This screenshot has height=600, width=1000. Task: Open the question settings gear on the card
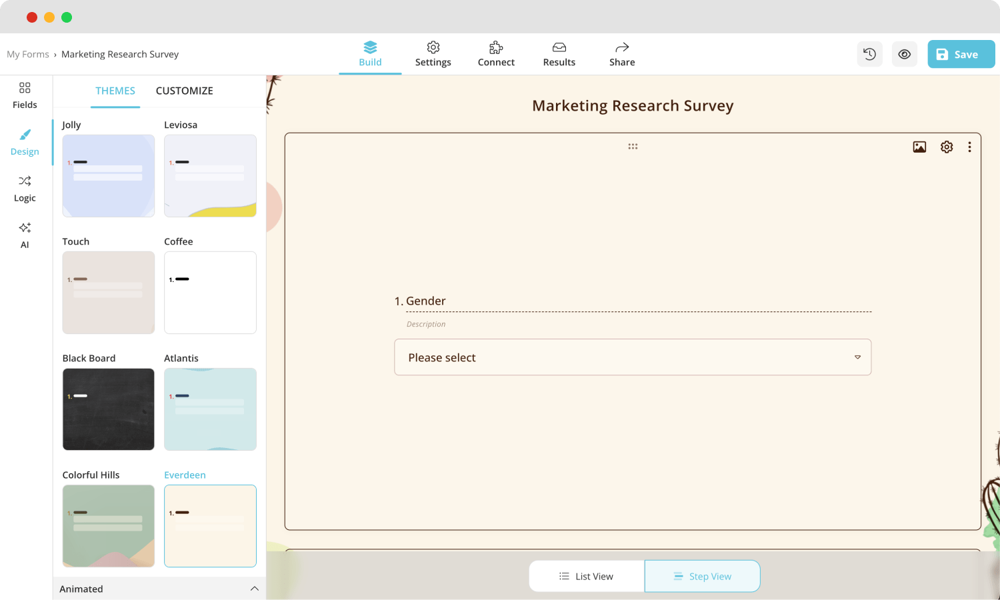(x=946, y=146)
